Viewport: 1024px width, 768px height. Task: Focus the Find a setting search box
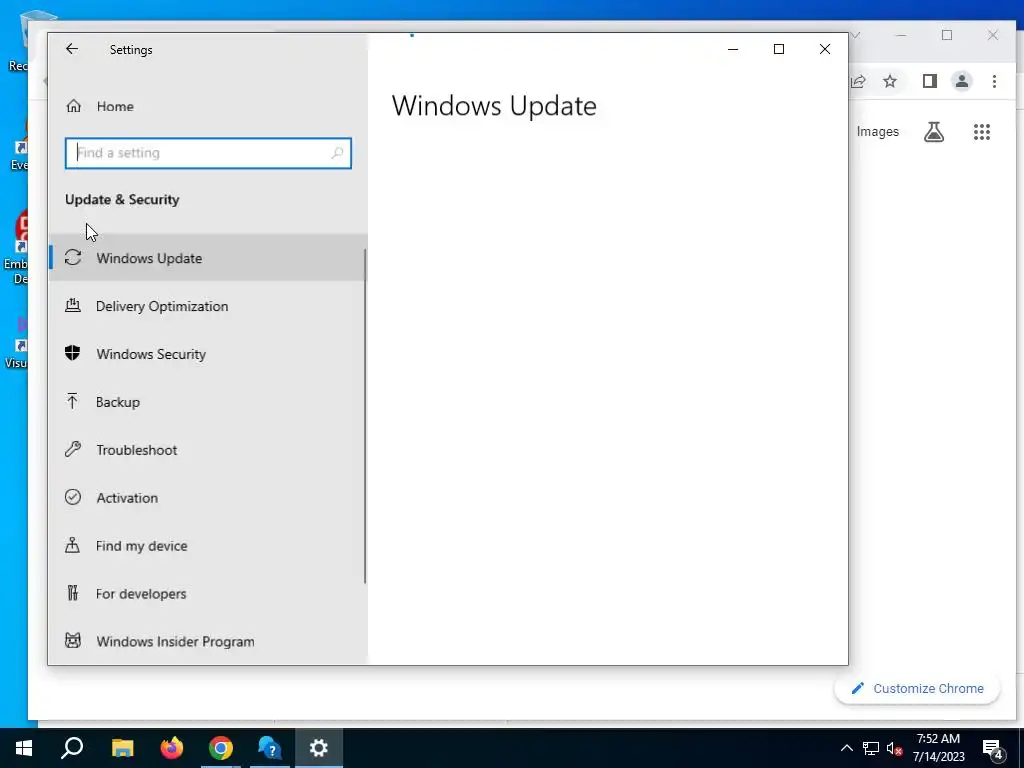tap(208, 153)
